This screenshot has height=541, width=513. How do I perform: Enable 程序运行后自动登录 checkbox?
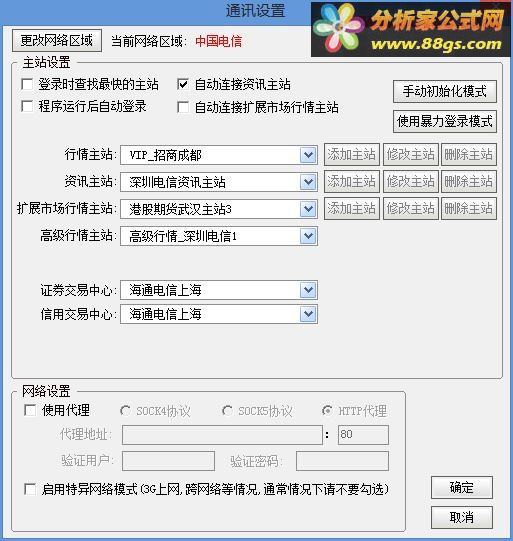(27, 106)
